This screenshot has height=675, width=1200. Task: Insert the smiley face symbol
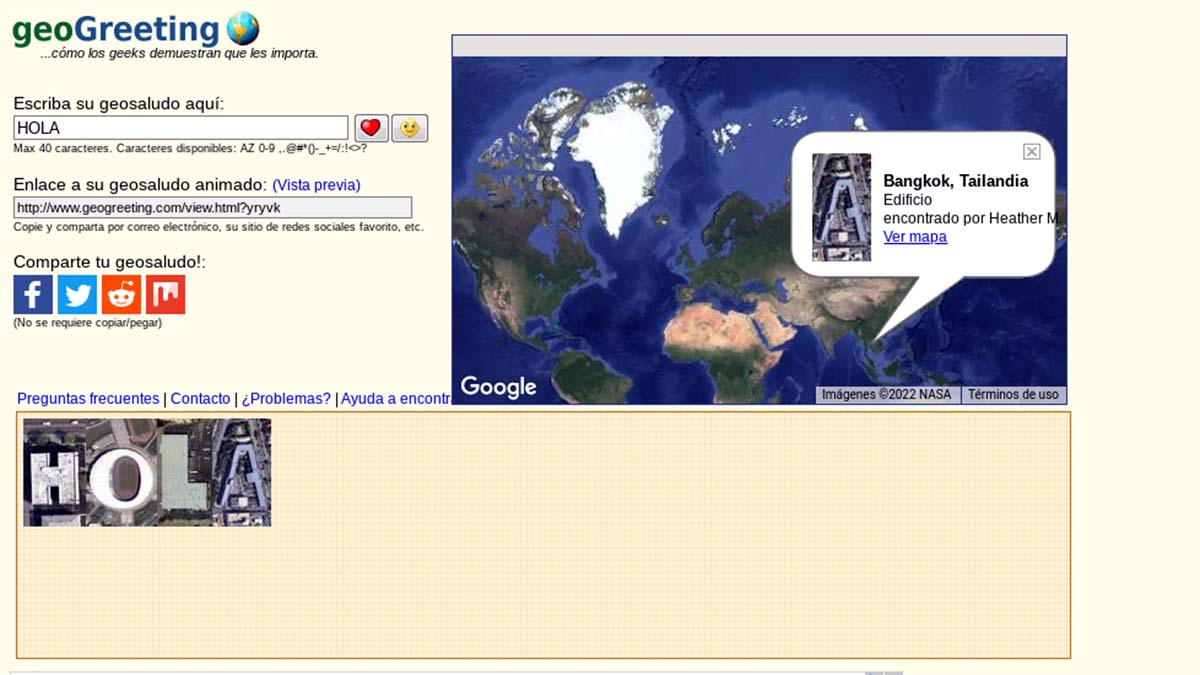tap(409, 128)
